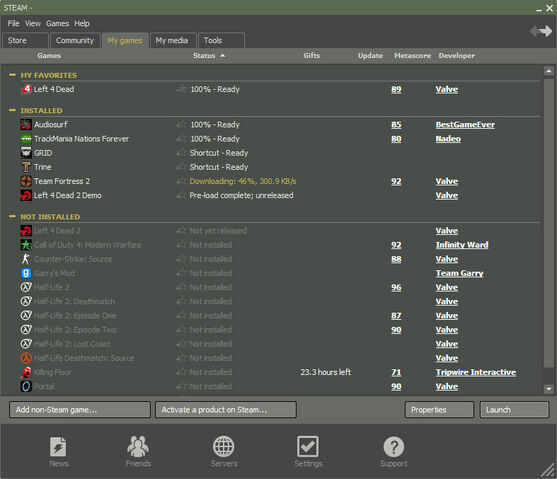Open the Support question mark icon
The height and width of the screenshot is (479, 557).
(x=394, y=447)
